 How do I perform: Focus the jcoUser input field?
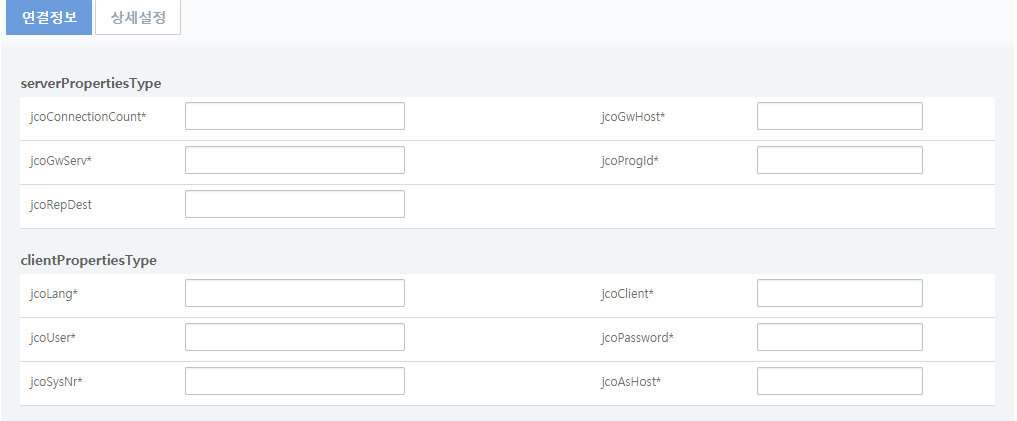294,337
